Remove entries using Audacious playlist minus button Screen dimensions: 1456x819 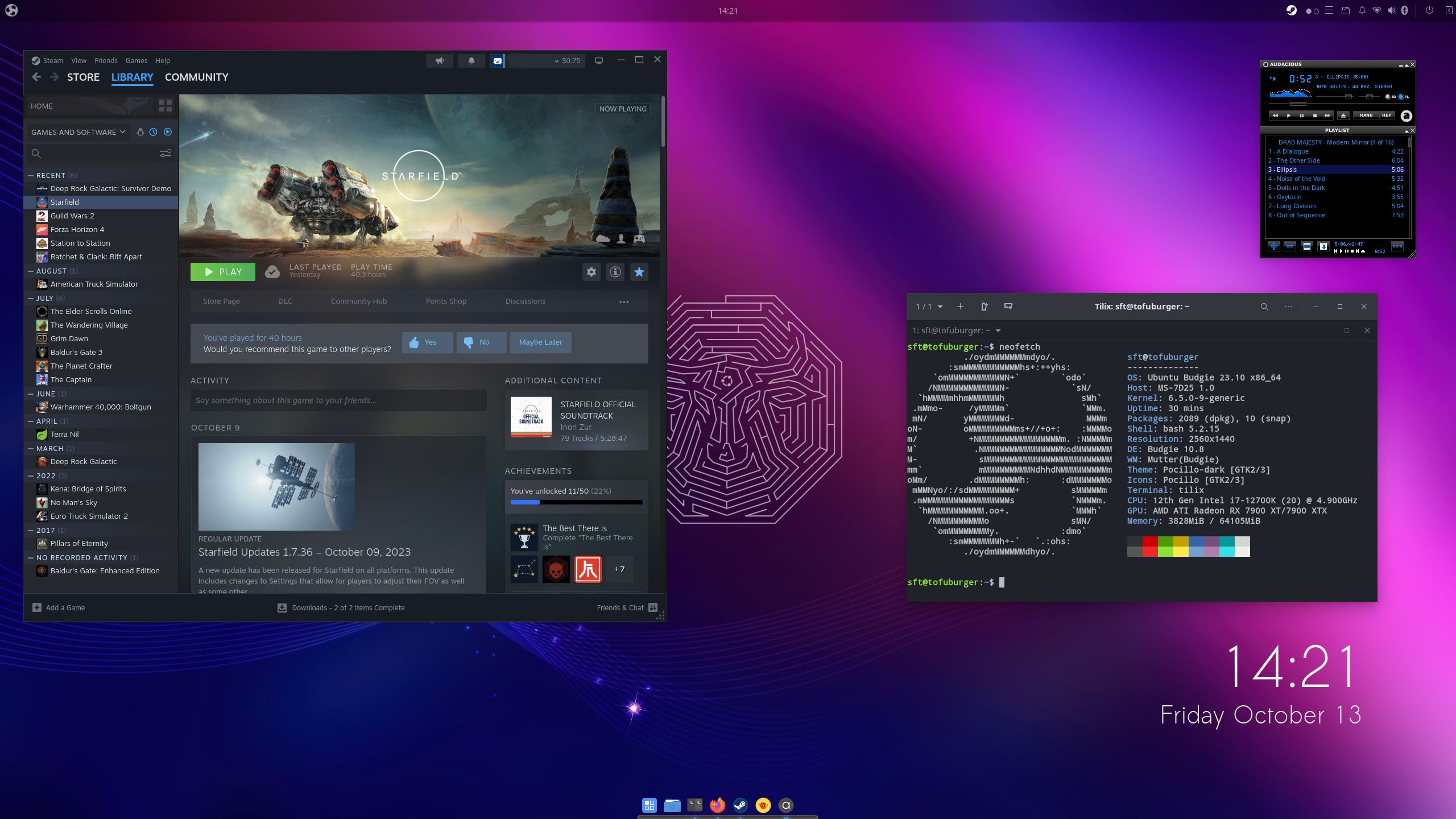(x=1290, y=246)
